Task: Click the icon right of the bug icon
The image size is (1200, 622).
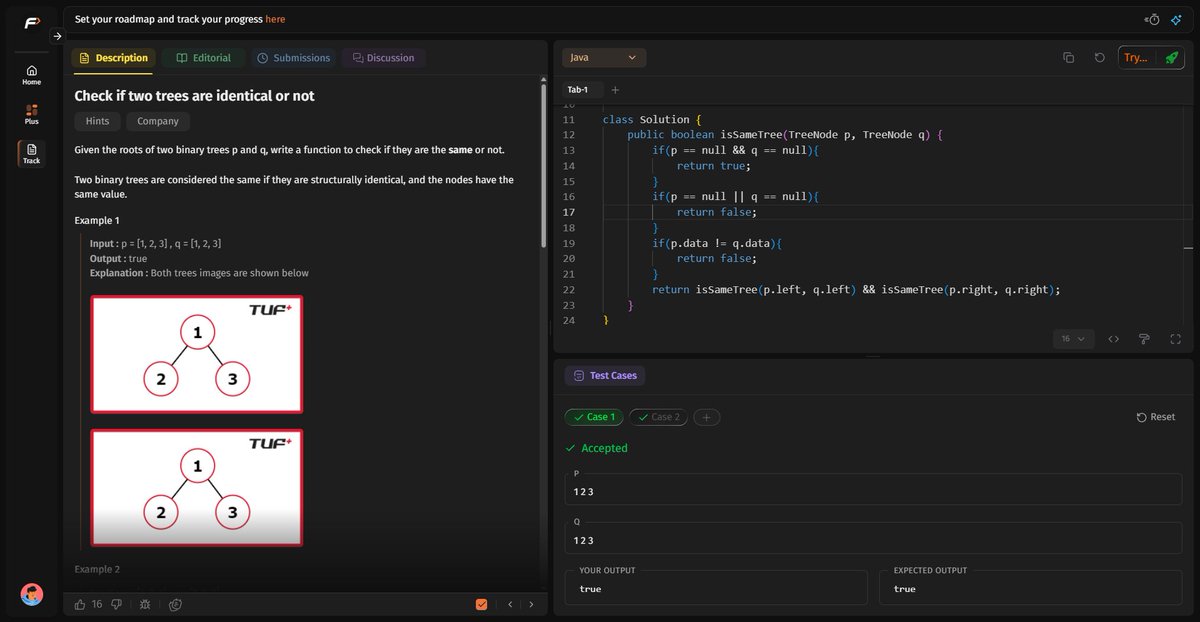Action: click(176, 604)
